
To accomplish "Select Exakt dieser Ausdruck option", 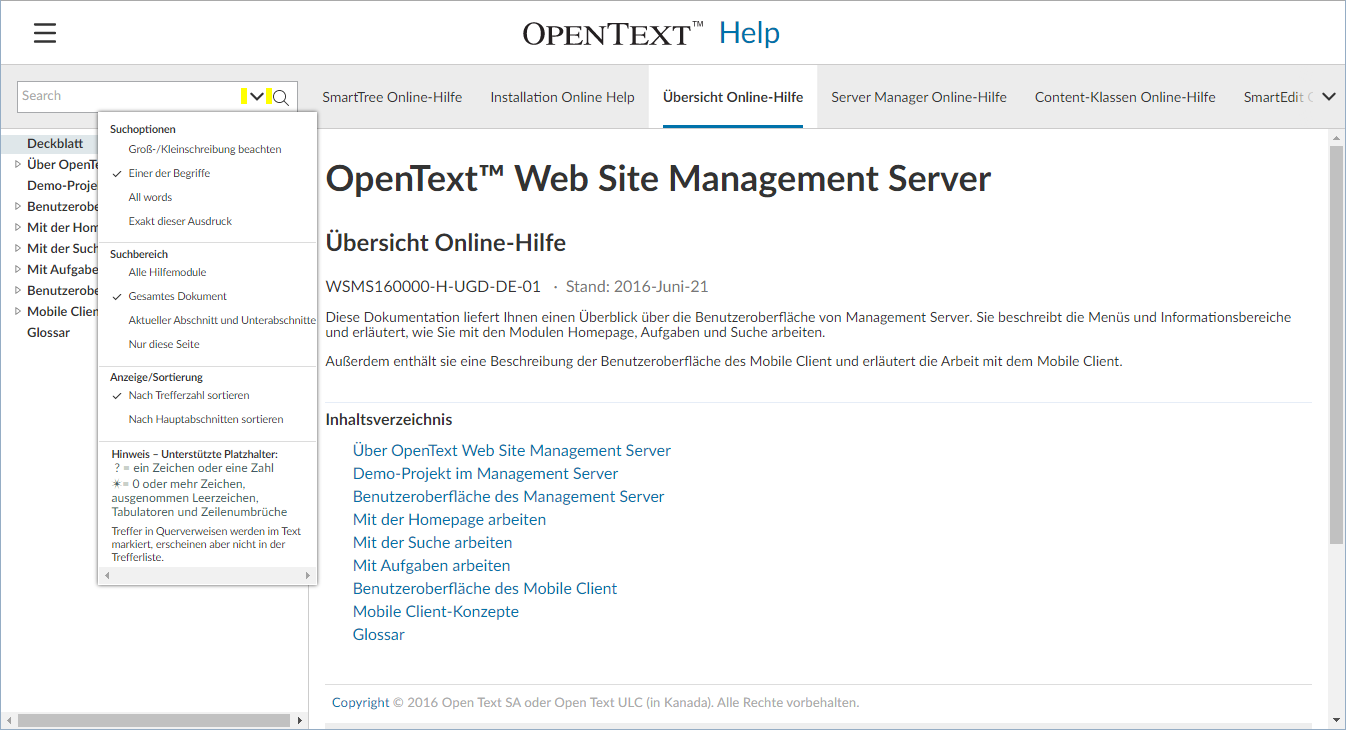I will [180, 221].
